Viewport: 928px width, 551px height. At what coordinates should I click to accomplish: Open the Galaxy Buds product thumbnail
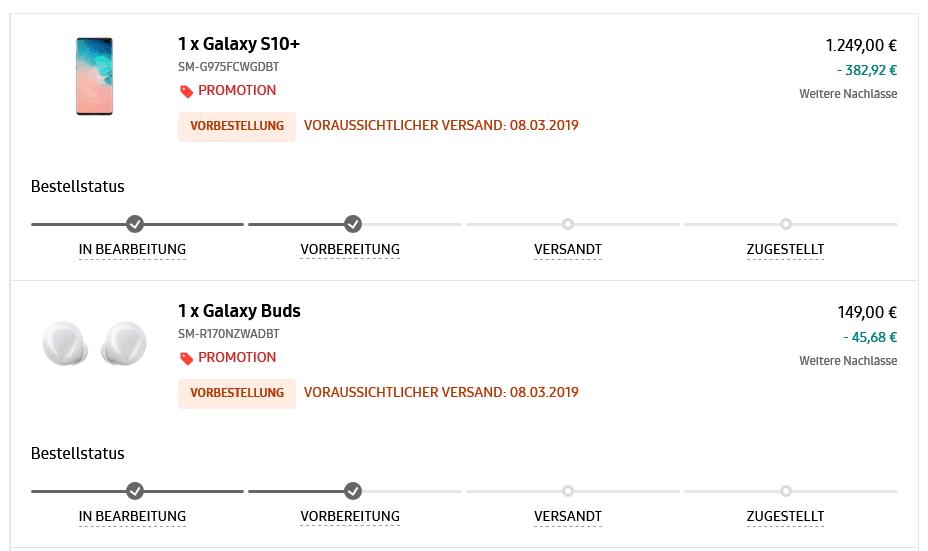[94, 343]
